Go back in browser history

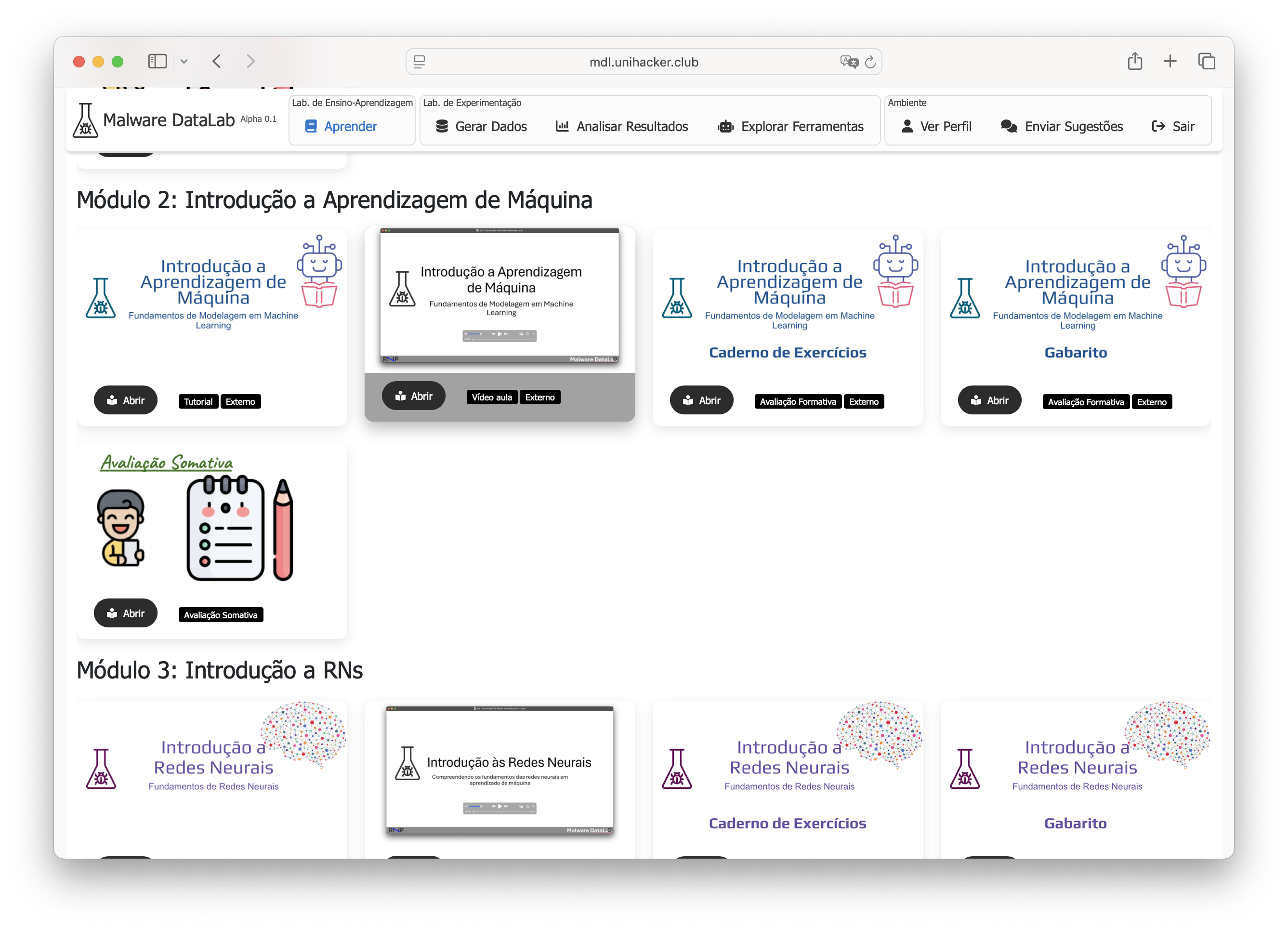tap(217, 61)
